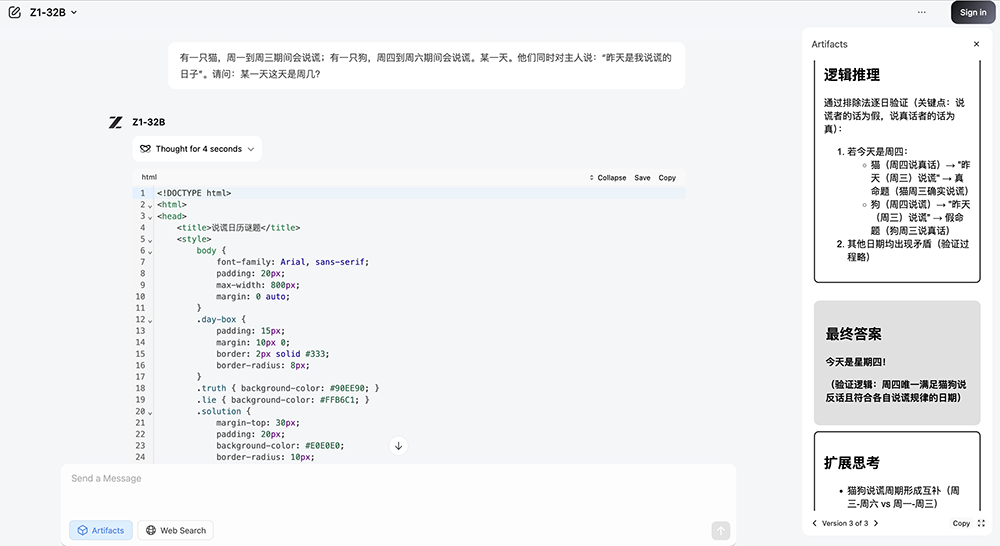Go to next artifact version
Viewport: 1000px width, 546px height.
876,523
